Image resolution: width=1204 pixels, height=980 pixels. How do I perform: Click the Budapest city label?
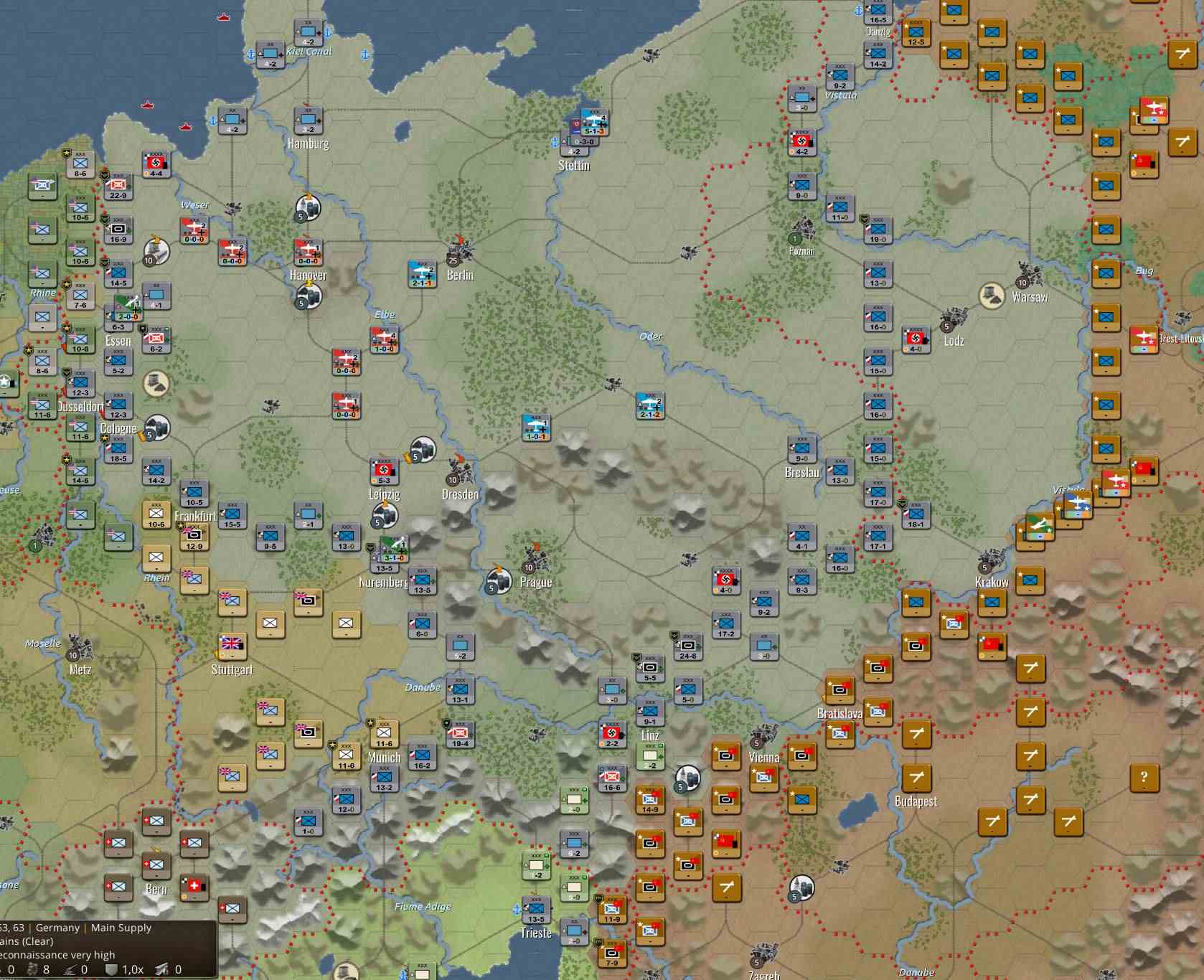tap(916, 801)
